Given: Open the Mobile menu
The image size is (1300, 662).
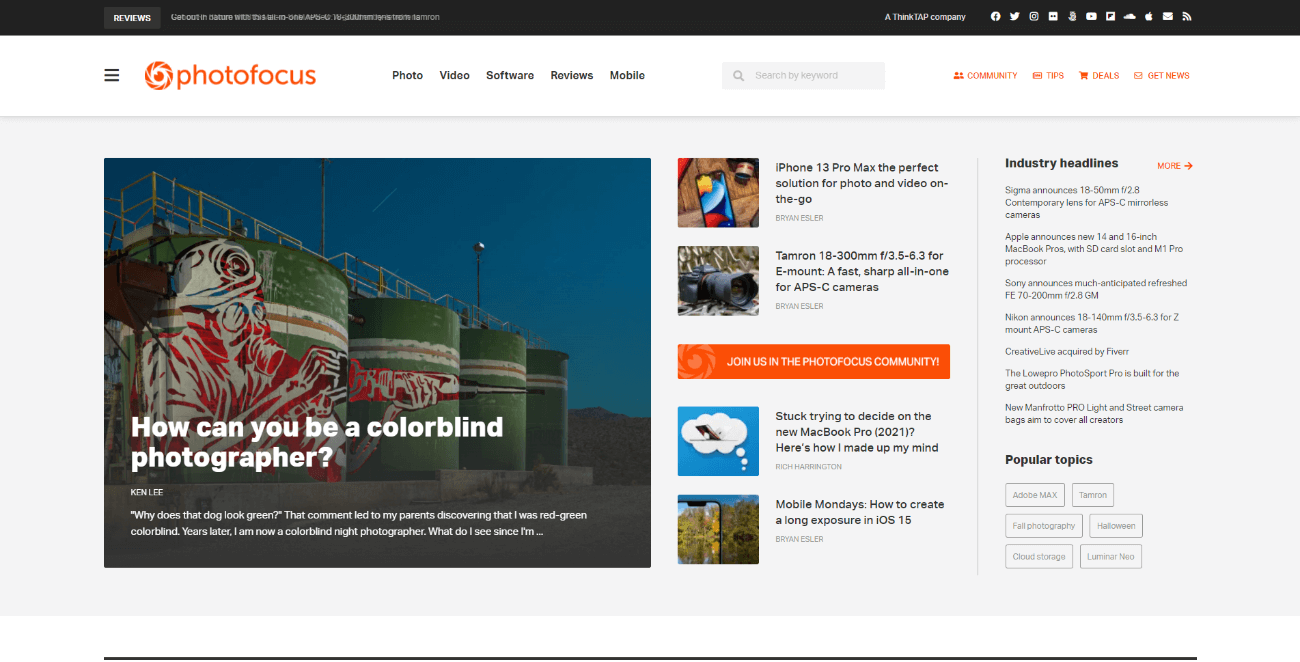Looking at the screenshot, I should point(627,76).
